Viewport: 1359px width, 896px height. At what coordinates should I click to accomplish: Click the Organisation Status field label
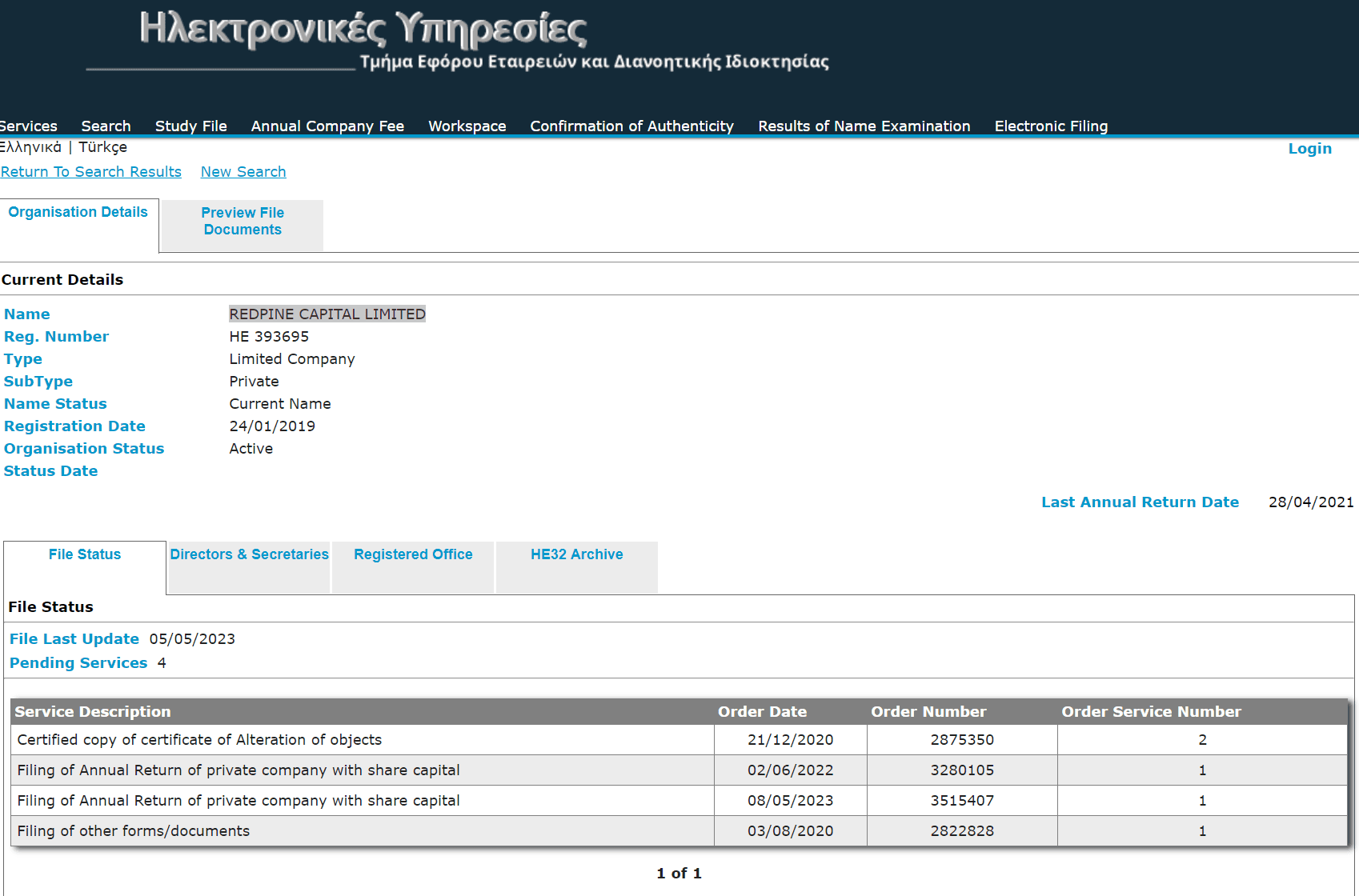84,449
